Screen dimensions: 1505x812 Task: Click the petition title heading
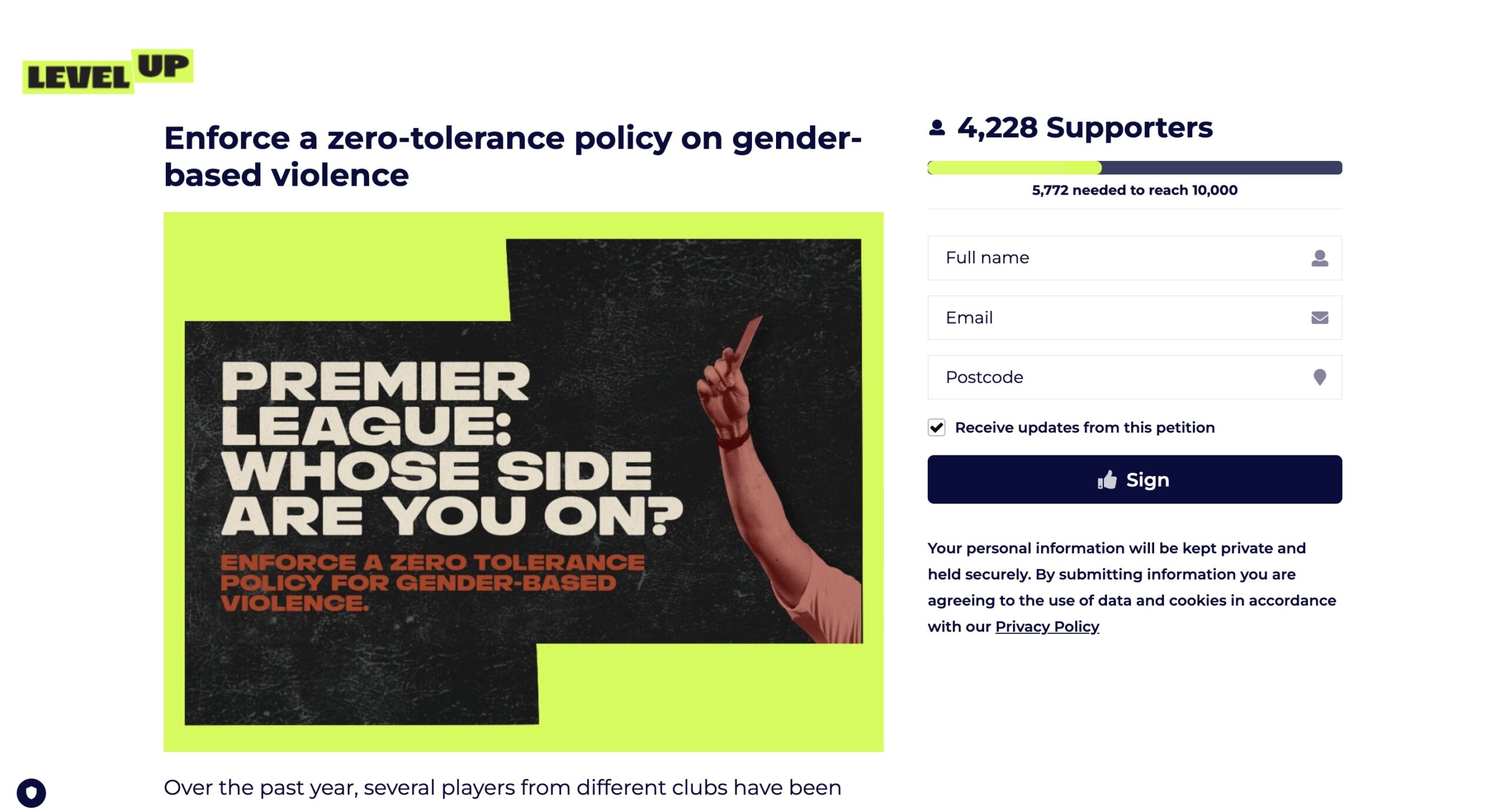[x=513, y=156]
